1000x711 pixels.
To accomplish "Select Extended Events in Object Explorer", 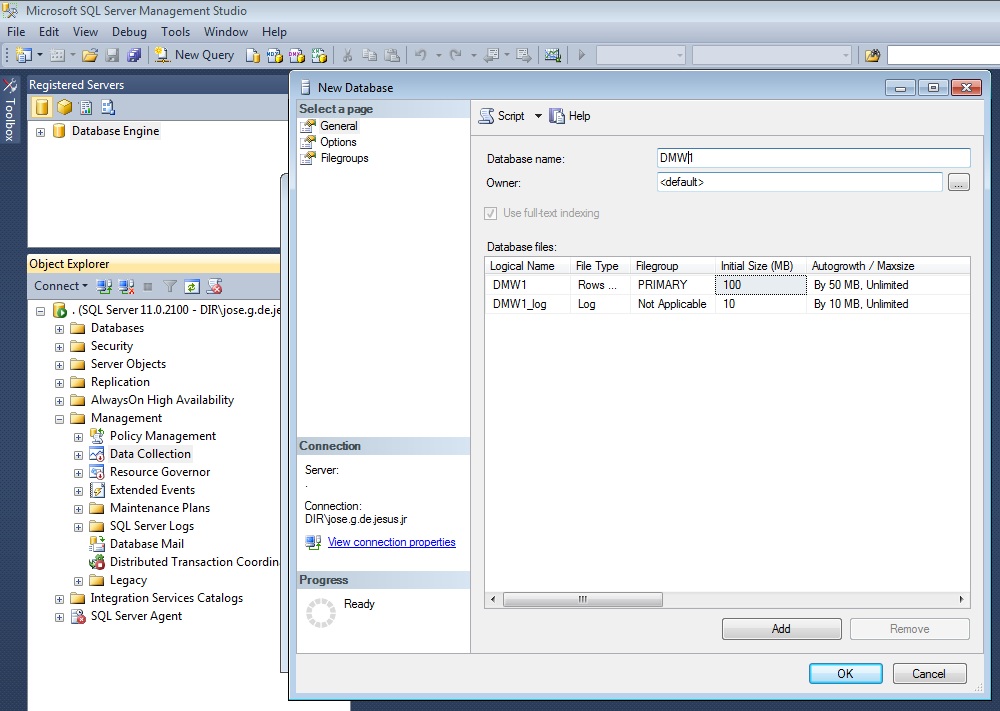I will click(x=152, y=490).
